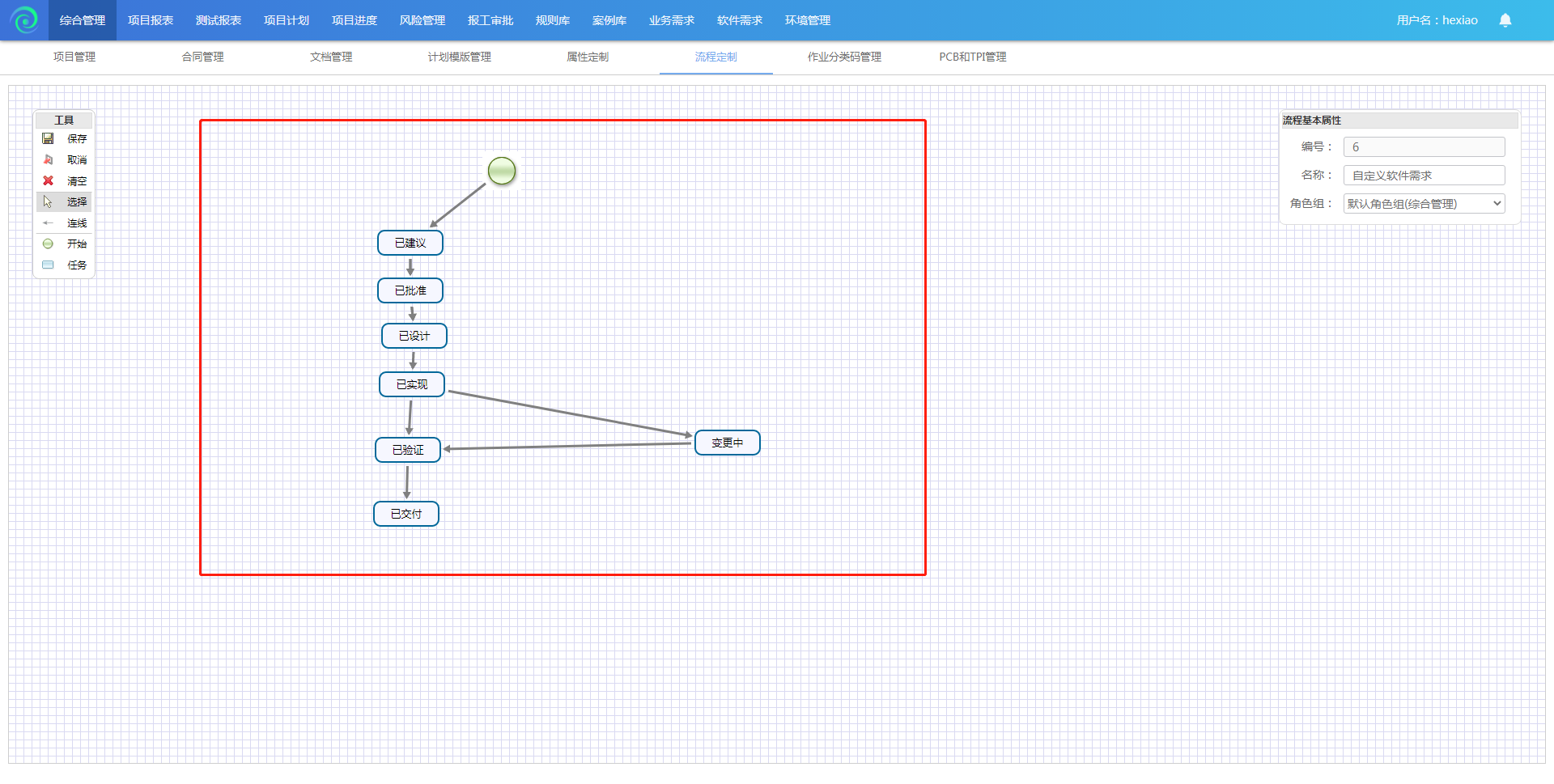Expand the 角色组 role group dropdown
This screenshot has height=784, width=1554.
point(1424,204)
